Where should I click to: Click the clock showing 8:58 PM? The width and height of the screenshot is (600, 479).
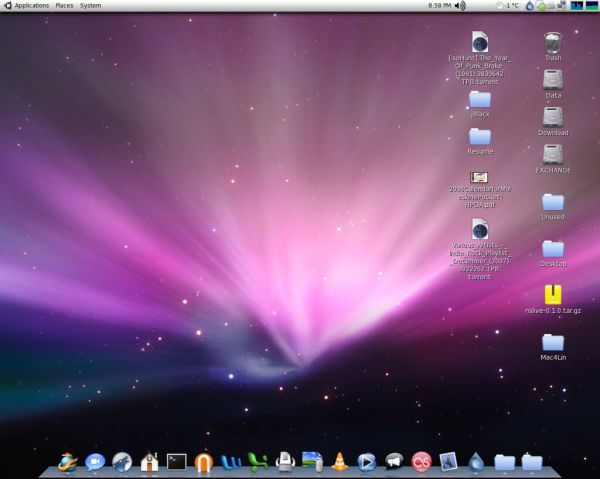[x=438, y=6]
